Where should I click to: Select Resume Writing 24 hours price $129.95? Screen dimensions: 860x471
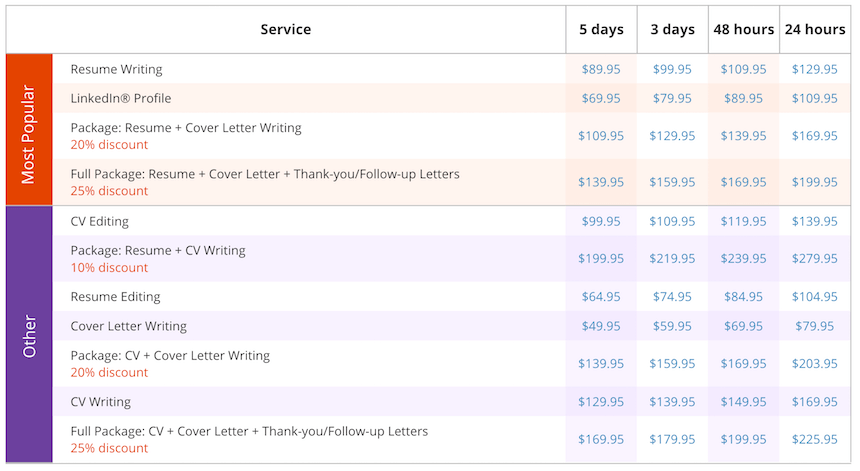click(814, 69)
